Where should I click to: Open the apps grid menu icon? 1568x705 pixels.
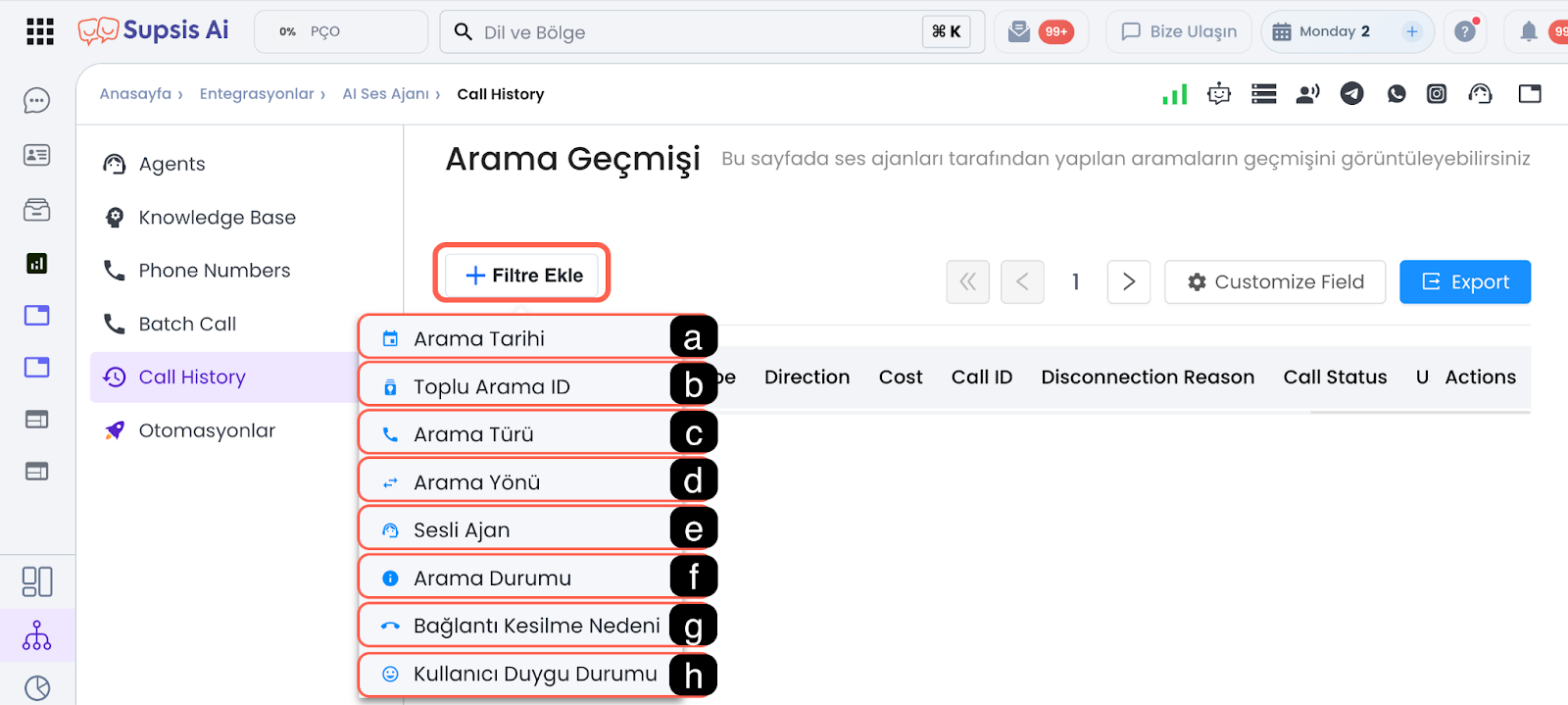(x=39, y=31)
